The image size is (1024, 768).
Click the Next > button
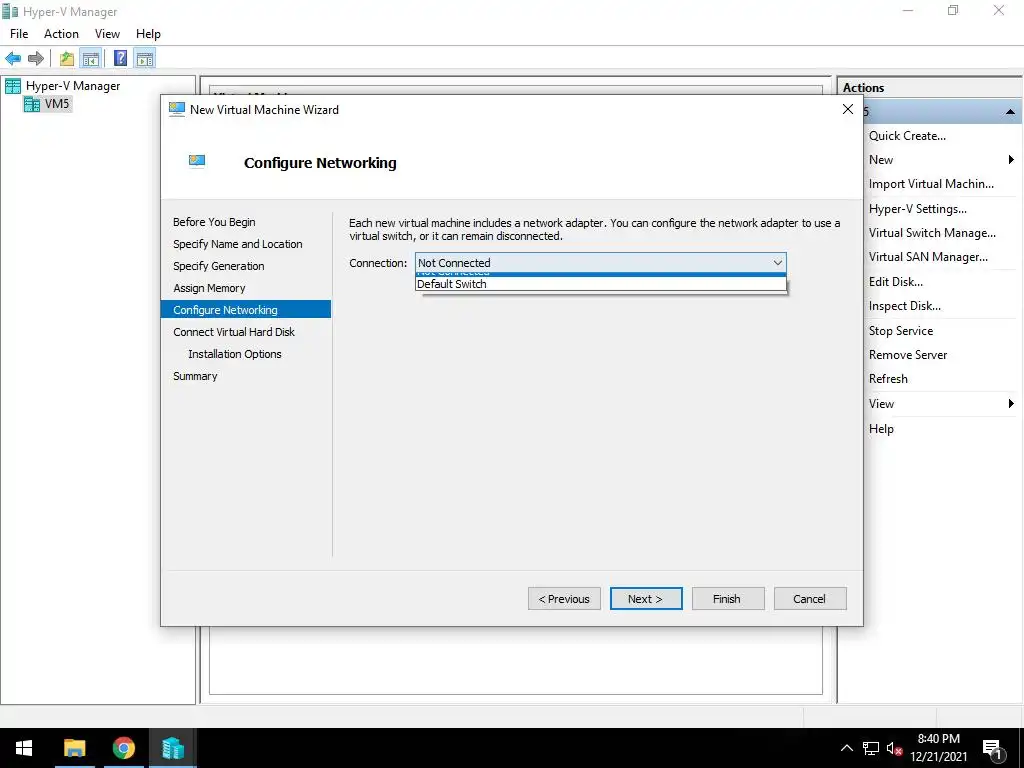coord(646,599)
